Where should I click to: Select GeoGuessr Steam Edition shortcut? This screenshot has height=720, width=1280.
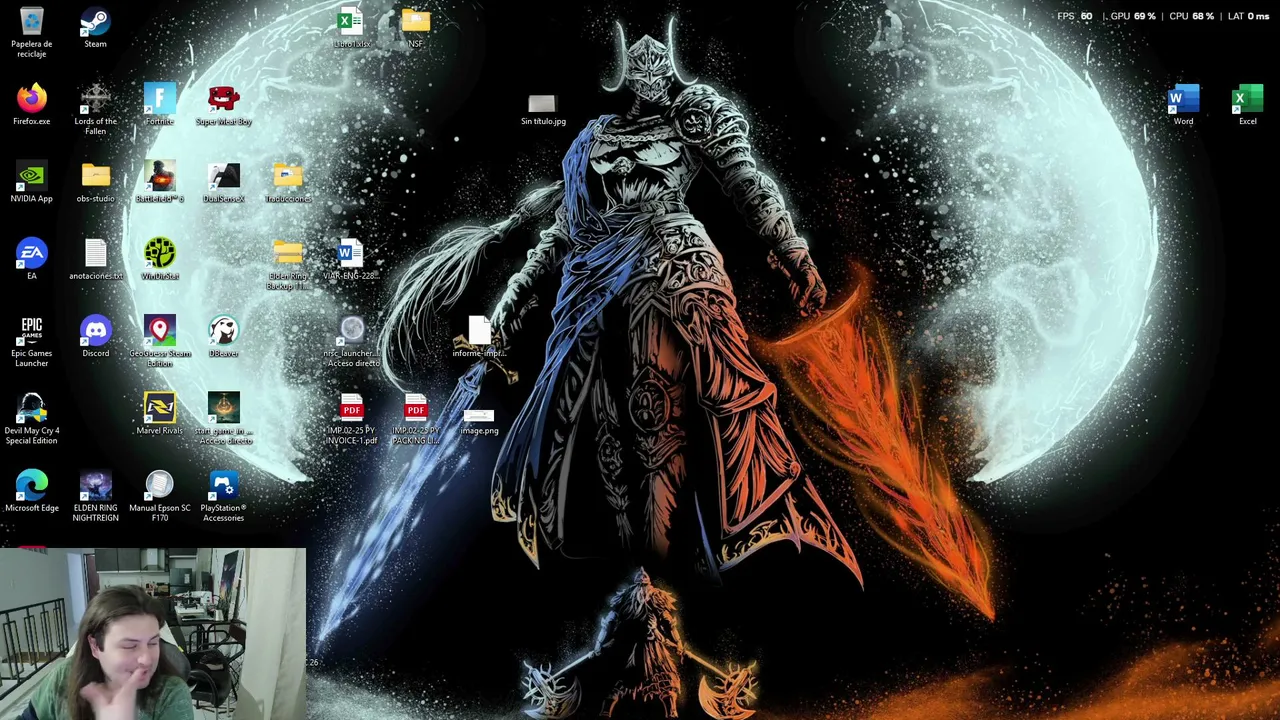click(159, 342)
